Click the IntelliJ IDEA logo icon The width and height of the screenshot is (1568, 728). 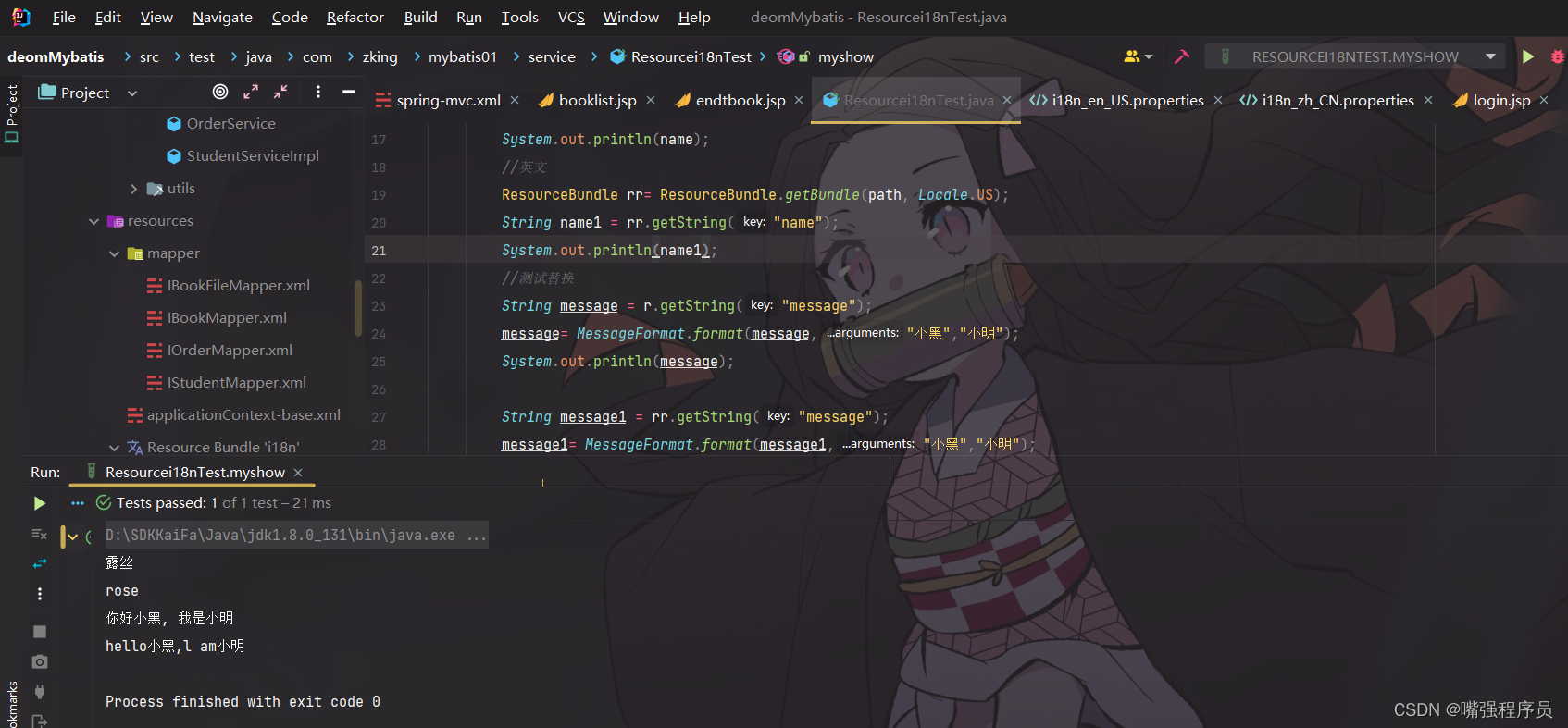[x=20, y=17]
